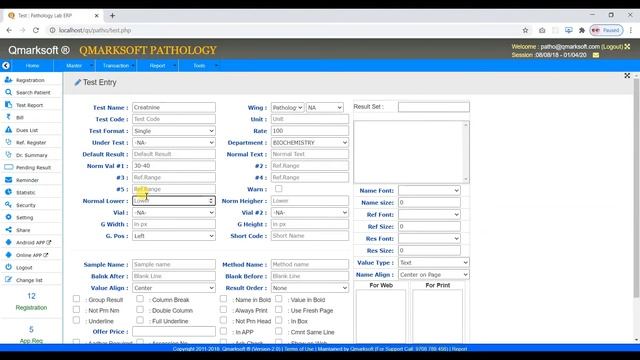Open the Result Order dropdown

click(x=310, y=288)
